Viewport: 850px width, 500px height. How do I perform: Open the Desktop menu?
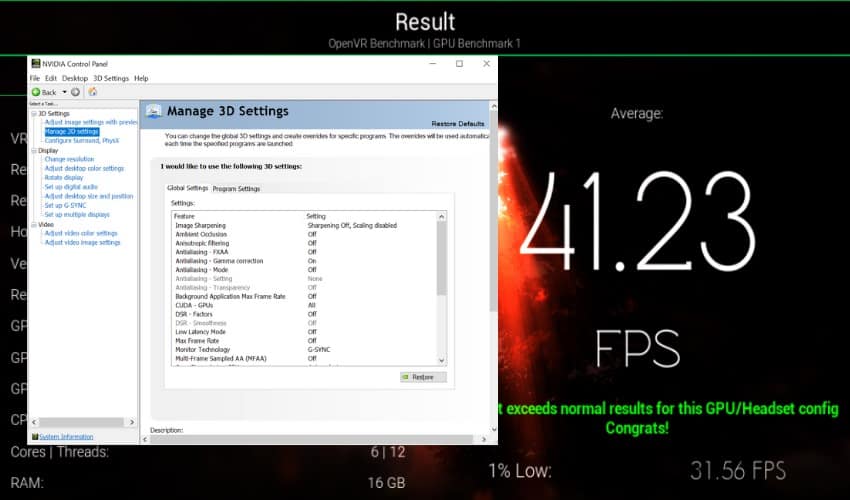(x=75, y=78)
